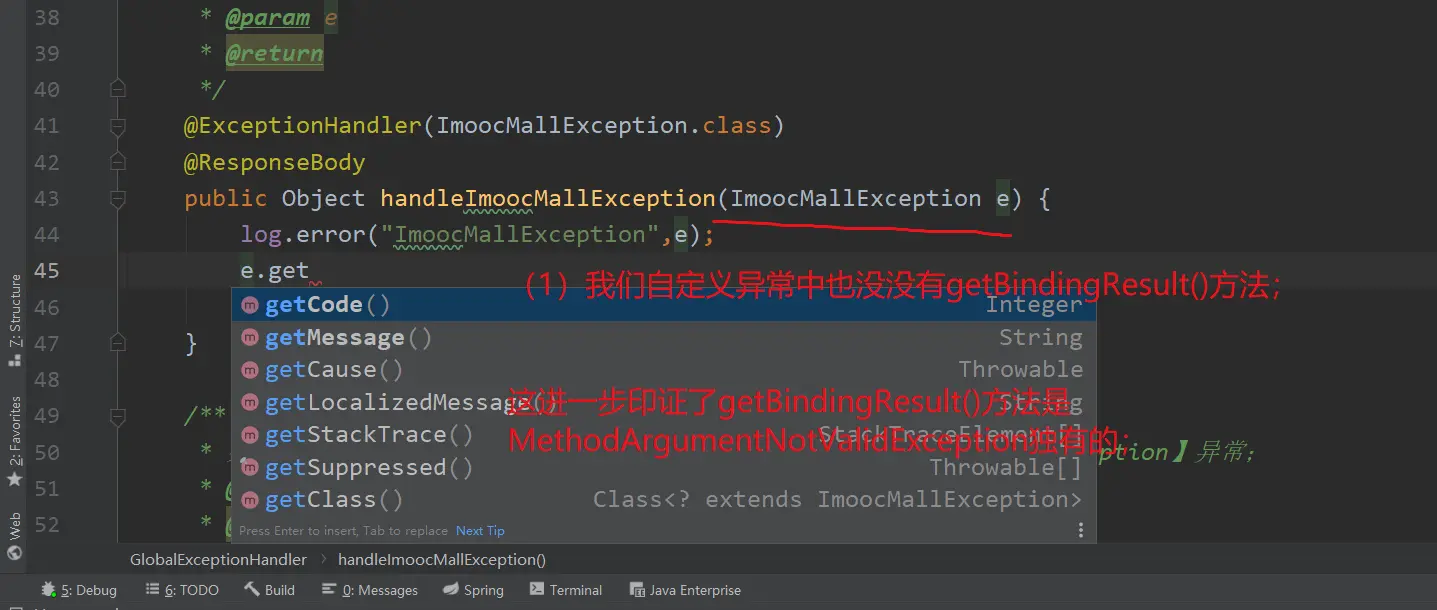Fold the handleImoocMallException method at line 43

pyautogui.click(x=118, y=199)
